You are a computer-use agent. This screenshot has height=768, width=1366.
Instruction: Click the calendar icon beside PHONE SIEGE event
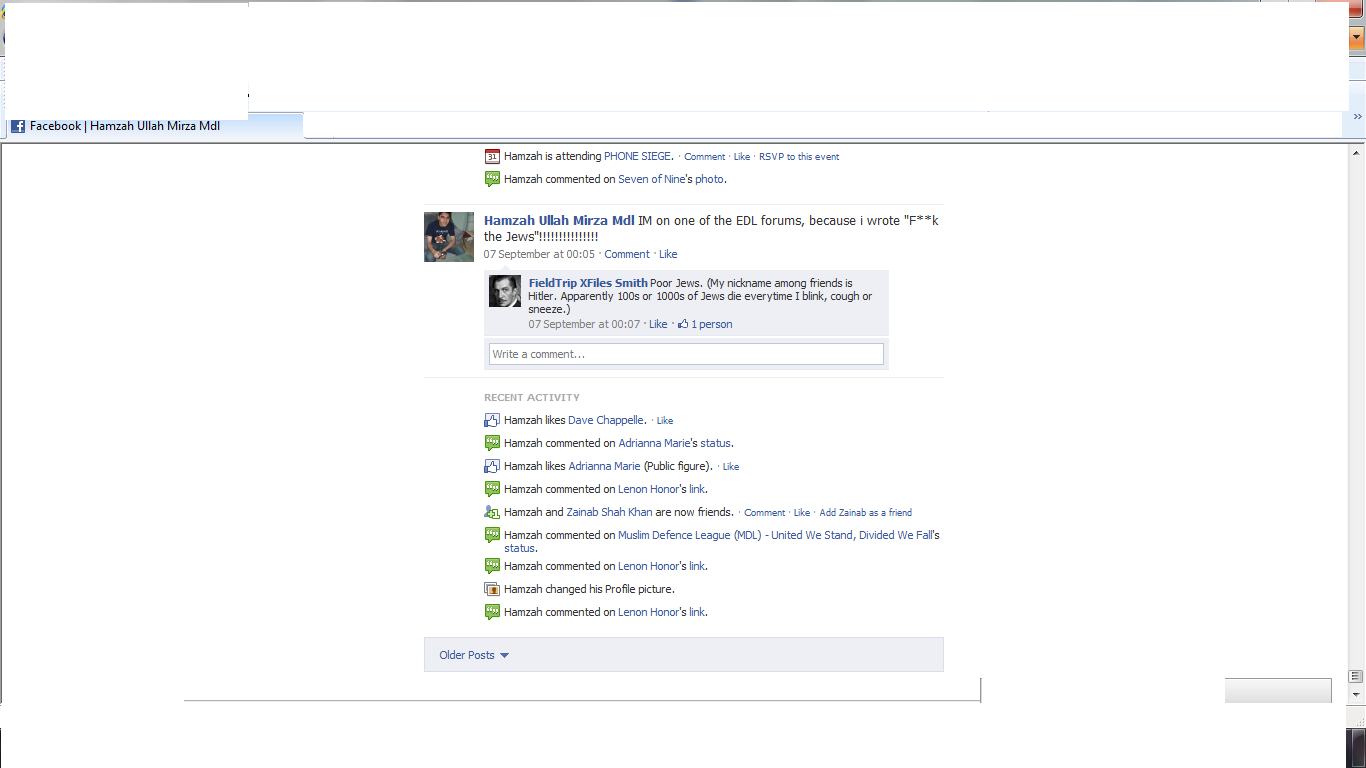click(491, 156)
